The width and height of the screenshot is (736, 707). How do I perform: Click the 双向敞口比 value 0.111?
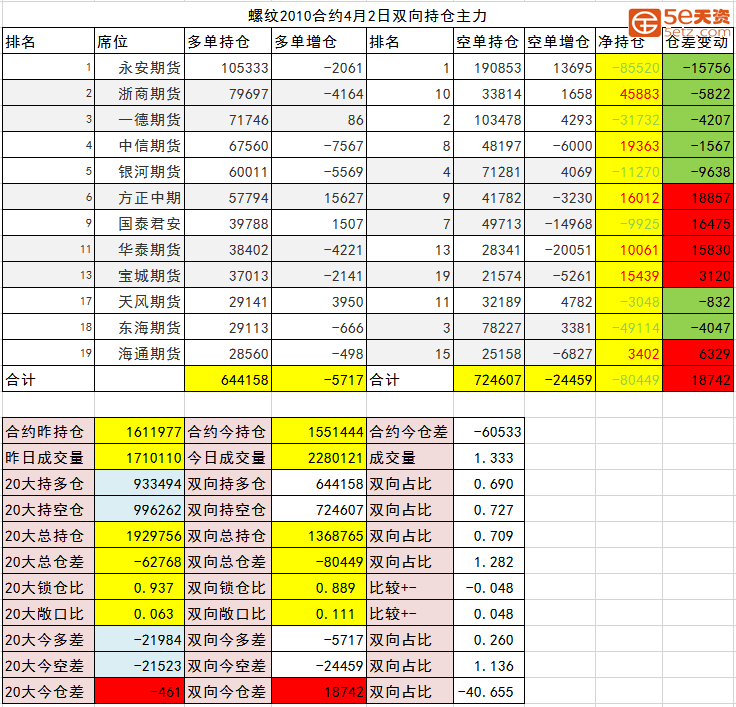[x=319, y=613]
